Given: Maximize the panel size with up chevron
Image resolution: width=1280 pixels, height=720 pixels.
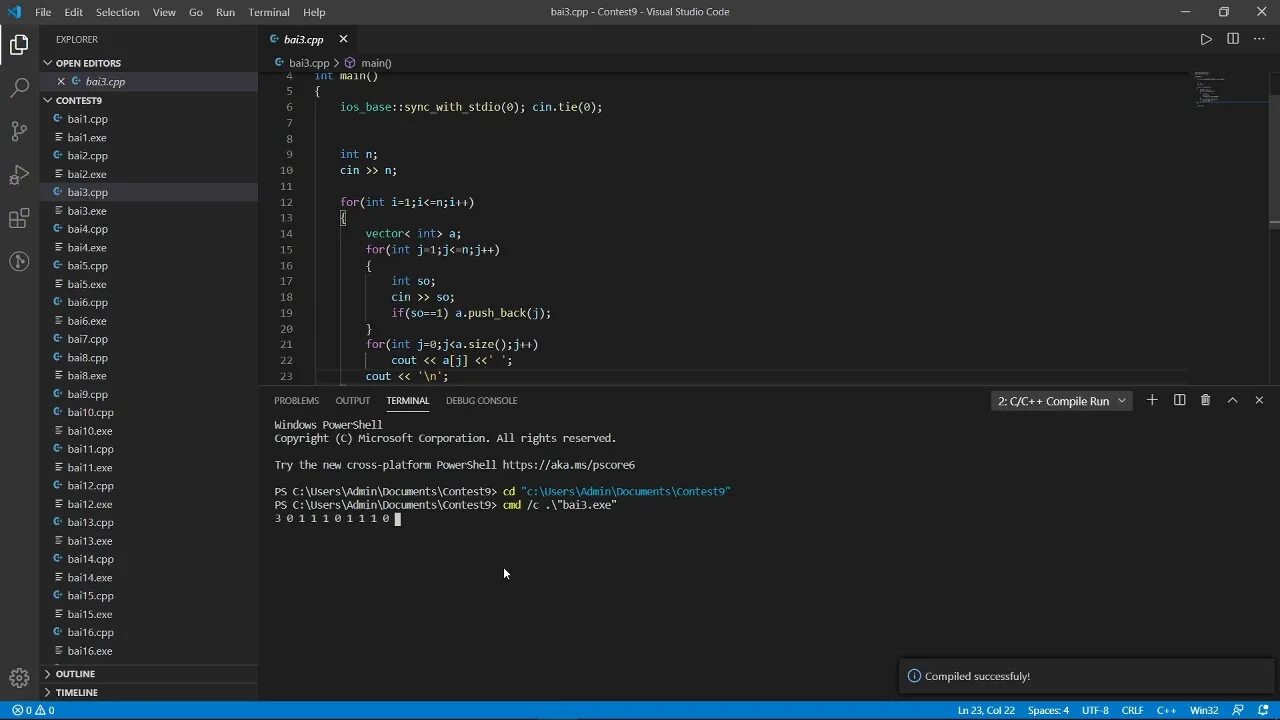Looking at the screenshot, I should (x=1232, y=400).
